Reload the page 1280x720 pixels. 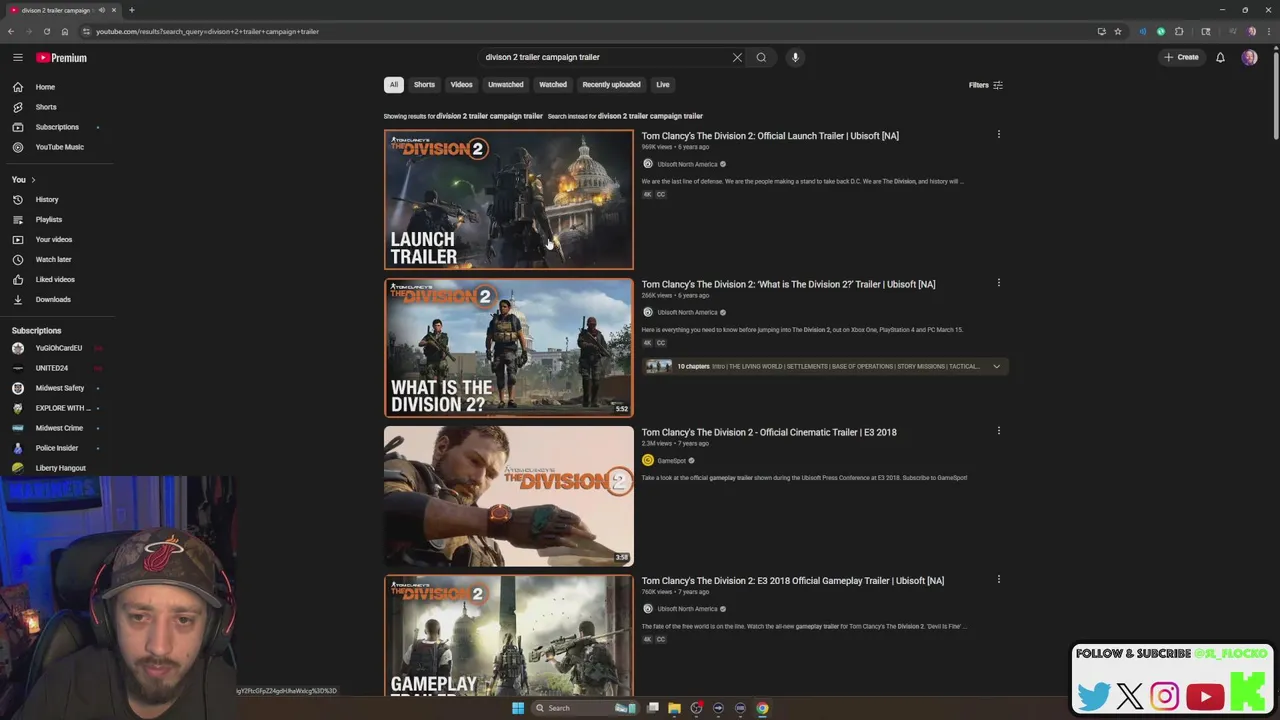pyautogui.click(x=46, y=31)
